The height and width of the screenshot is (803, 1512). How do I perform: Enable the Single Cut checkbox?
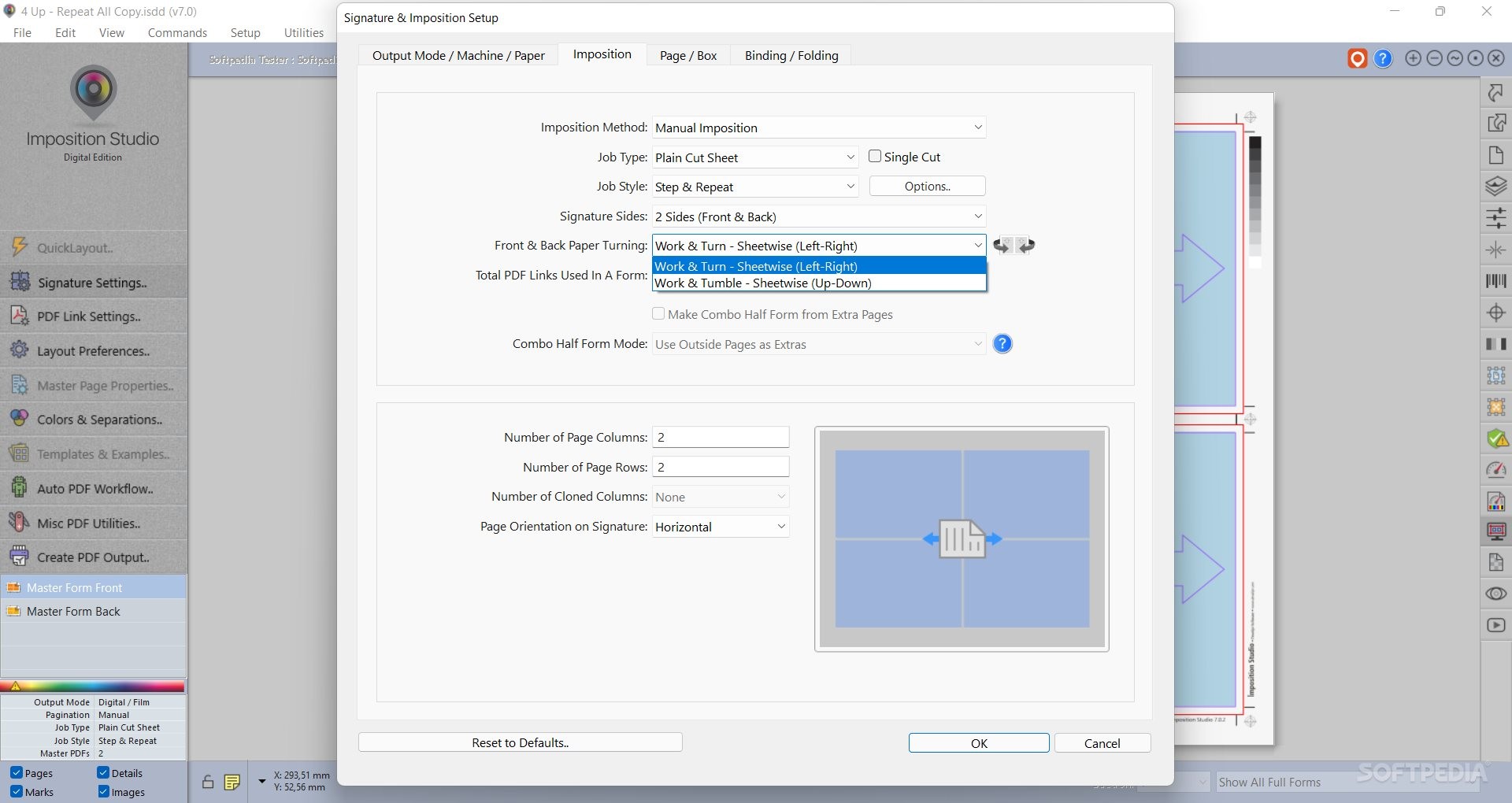pyautogui.click(x=874, y=157)
